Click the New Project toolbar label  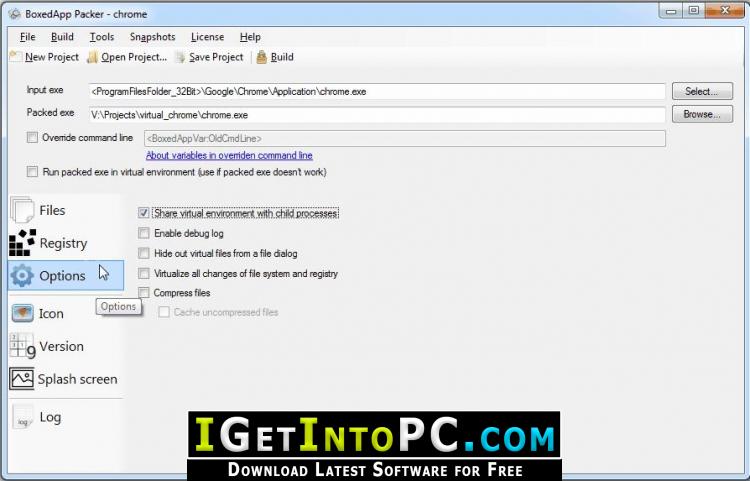pos(52,57)
